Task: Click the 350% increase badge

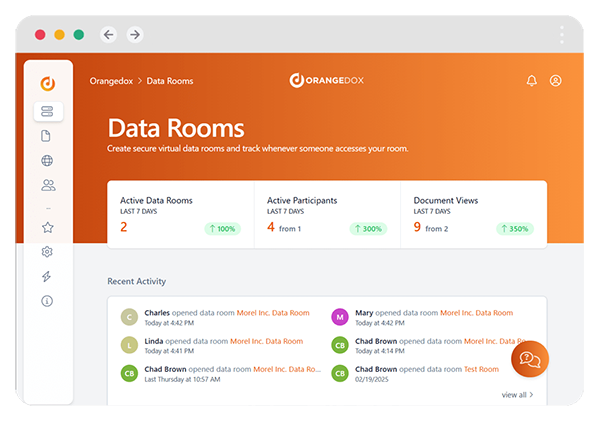Action: [x=515, y=229]
